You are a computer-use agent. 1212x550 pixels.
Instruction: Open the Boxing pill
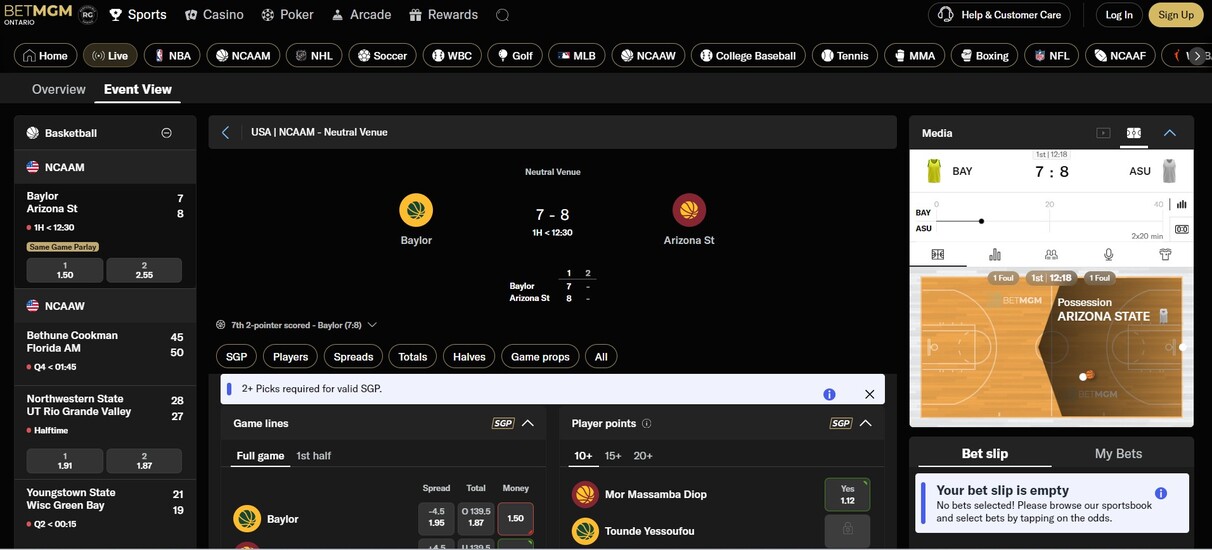[984, 56]
